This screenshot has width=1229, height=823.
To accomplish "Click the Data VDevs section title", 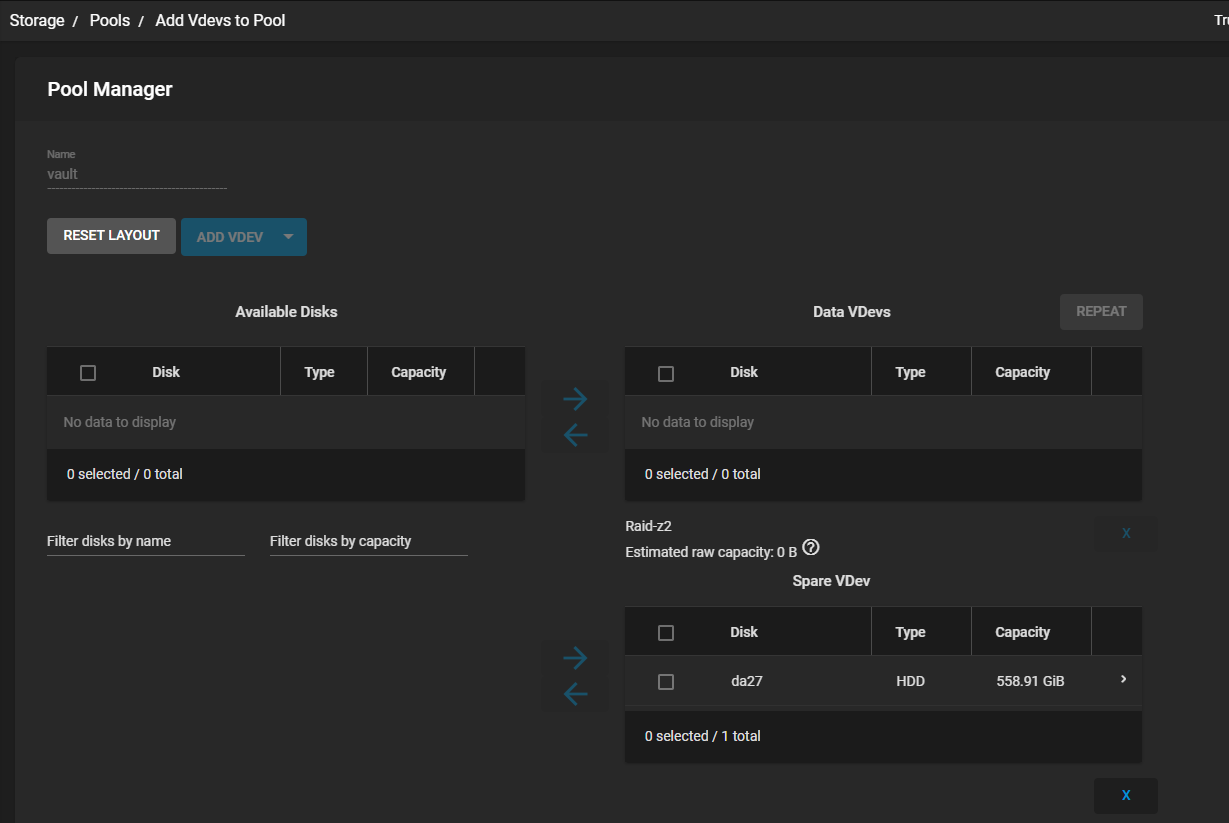I will [852, 312].
